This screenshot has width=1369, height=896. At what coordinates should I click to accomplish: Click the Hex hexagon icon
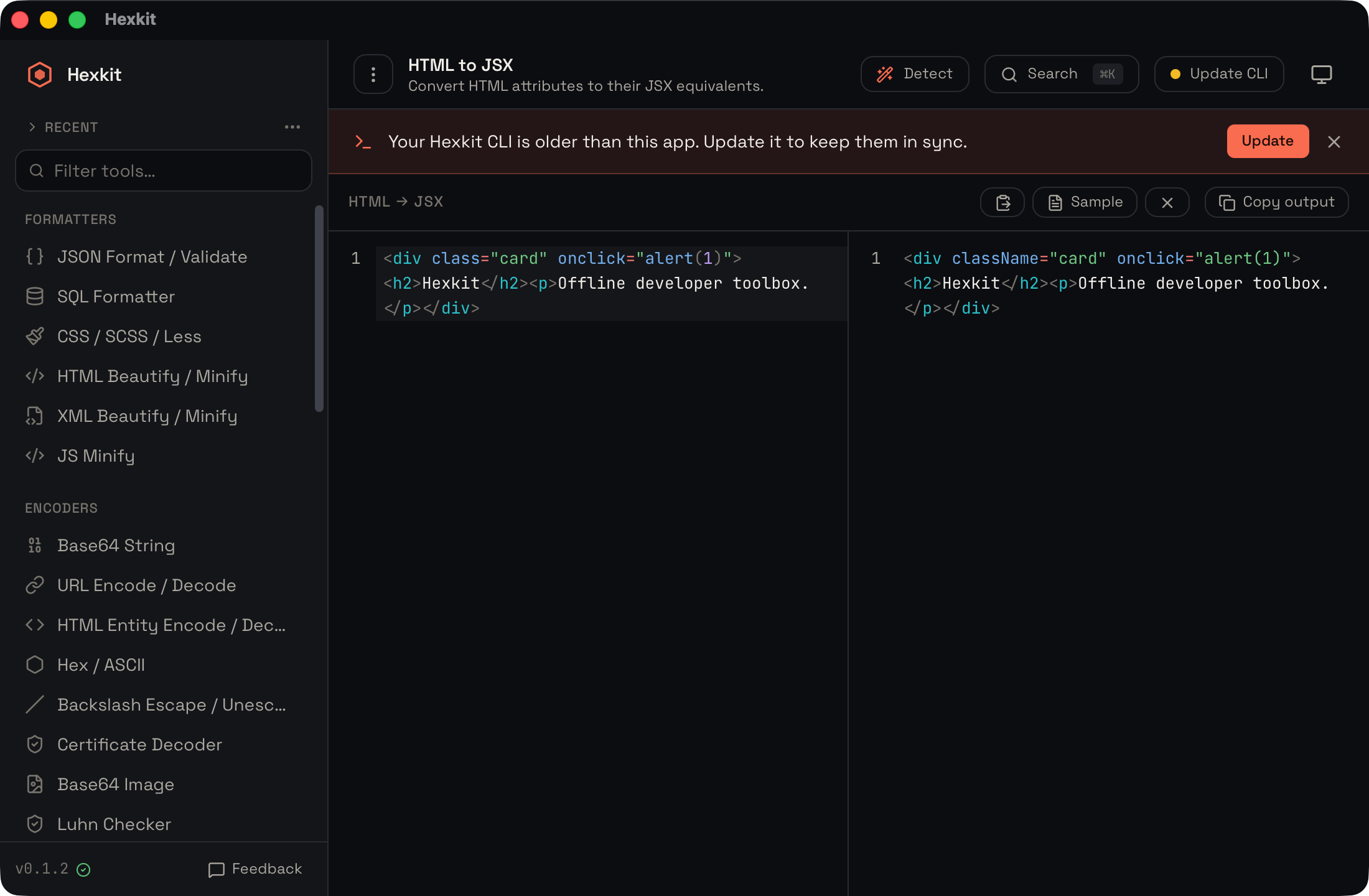pyautogui.click(x=35, y=665)
